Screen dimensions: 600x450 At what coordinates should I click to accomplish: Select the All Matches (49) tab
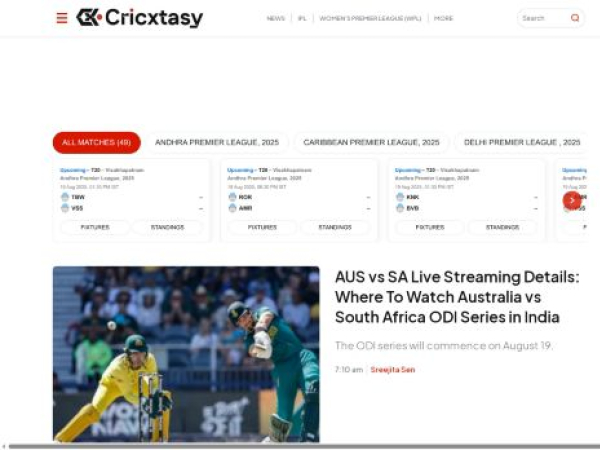coord(96,143)
